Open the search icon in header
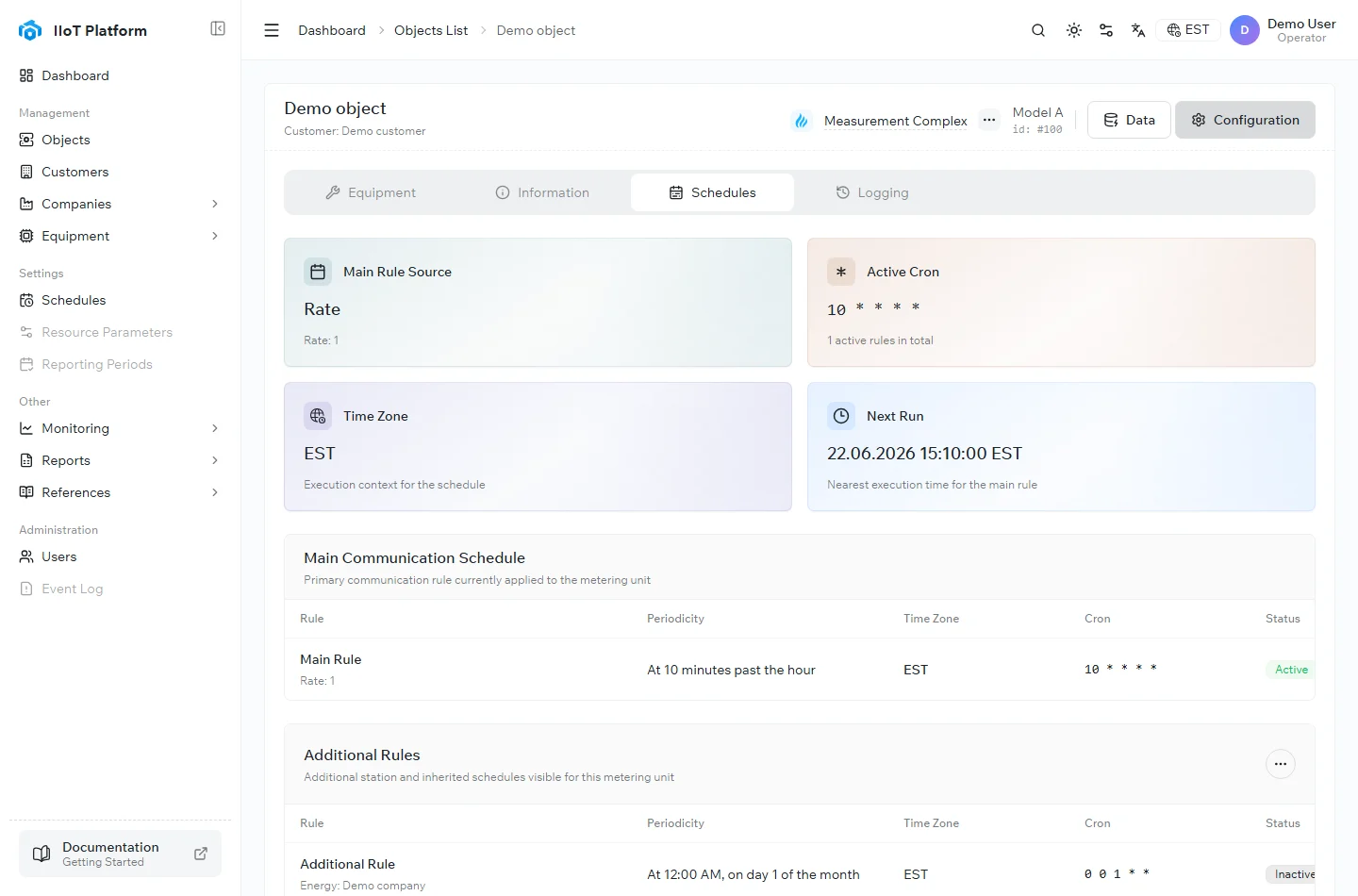 coord(1038,30)
